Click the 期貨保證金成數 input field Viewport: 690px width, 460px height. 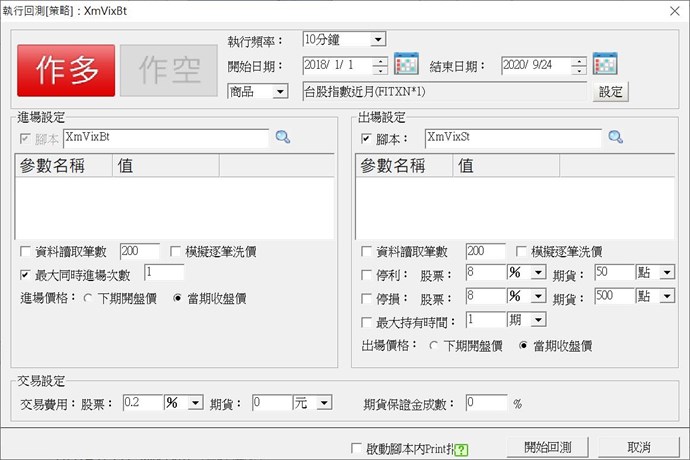point(486,403)
